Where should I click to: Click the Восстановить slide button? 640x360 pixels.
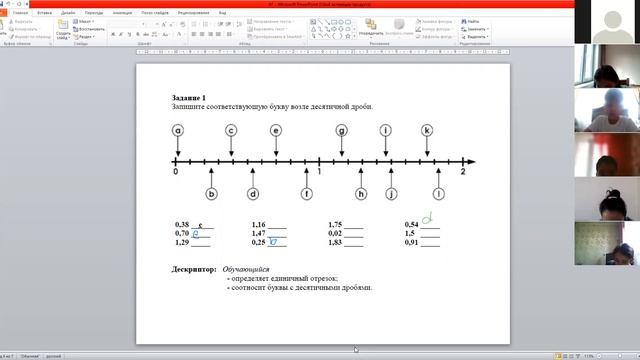[x=89, y=29]
